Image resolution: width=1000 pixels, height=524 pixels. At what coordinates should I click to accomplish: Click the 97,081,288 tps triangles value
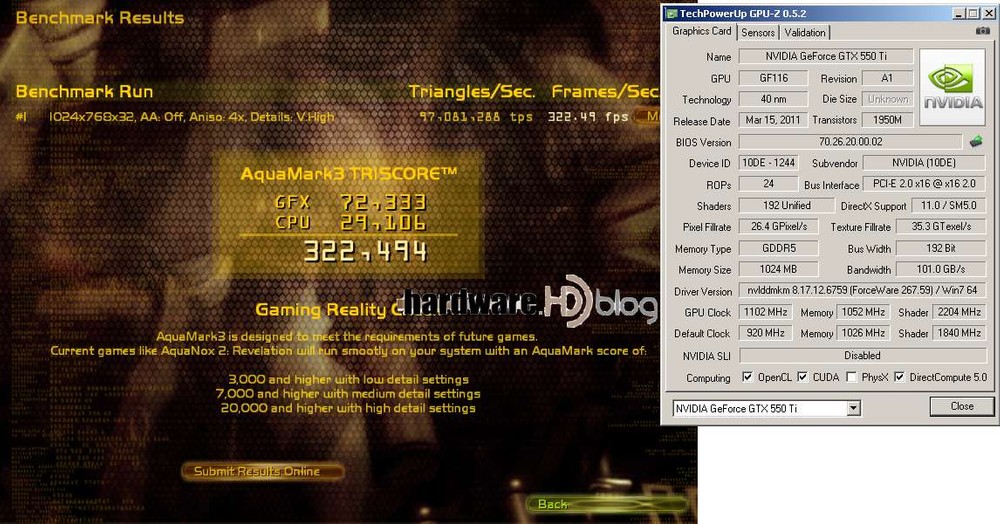click(476, 117)
